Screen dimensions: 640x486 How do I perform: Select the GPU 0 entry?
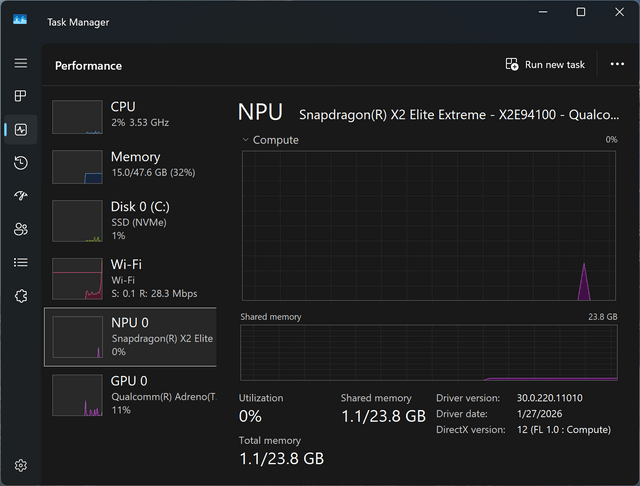(130, 395)
